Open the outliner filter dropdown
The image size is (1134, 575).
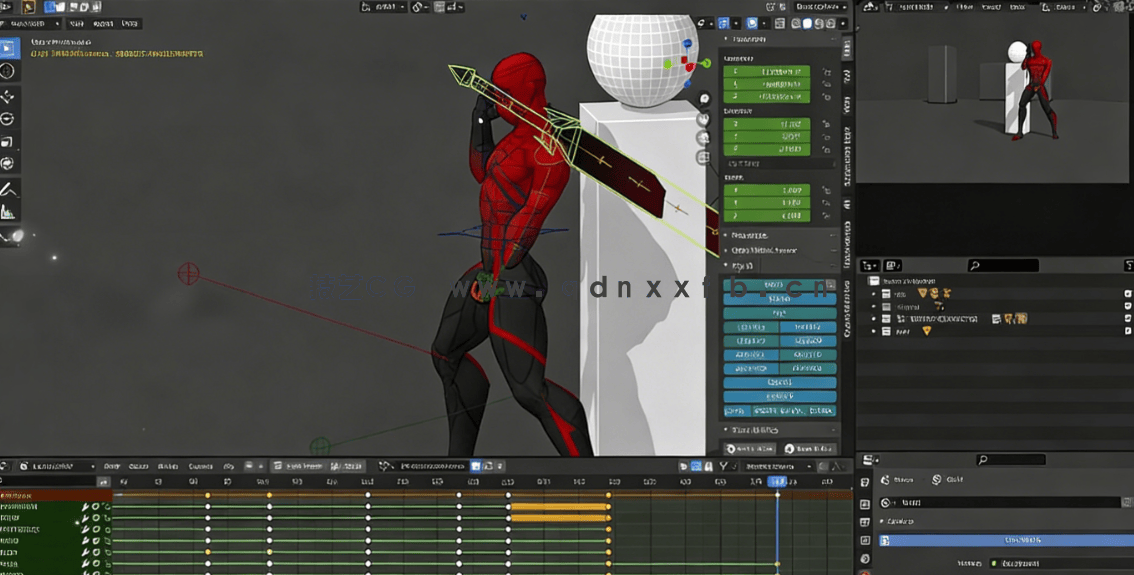coord(1129,265)
